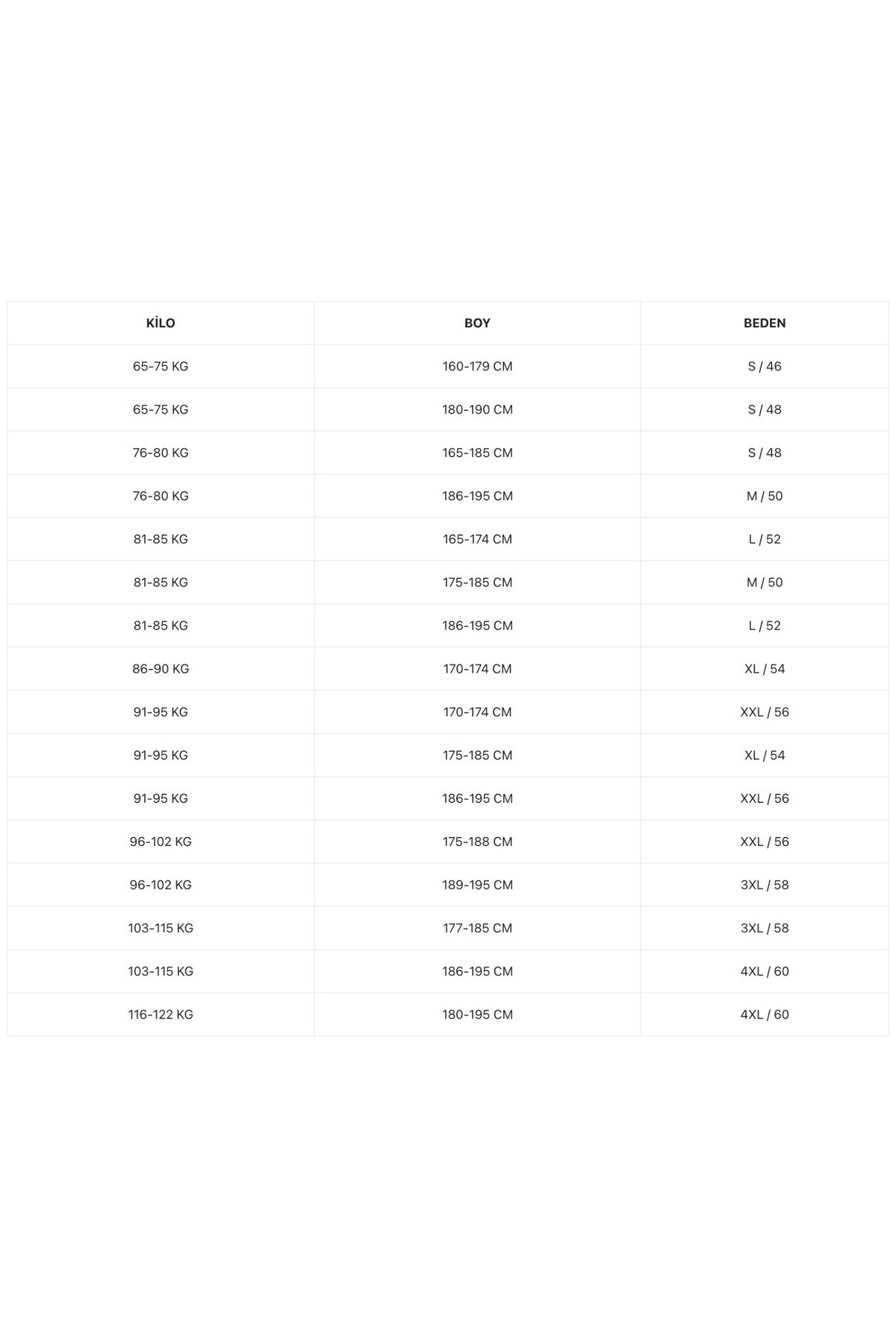The image size is (896, 1344).
Task: Click XL / 54 in the 86-90 KG row
Action: coord(765,669)
